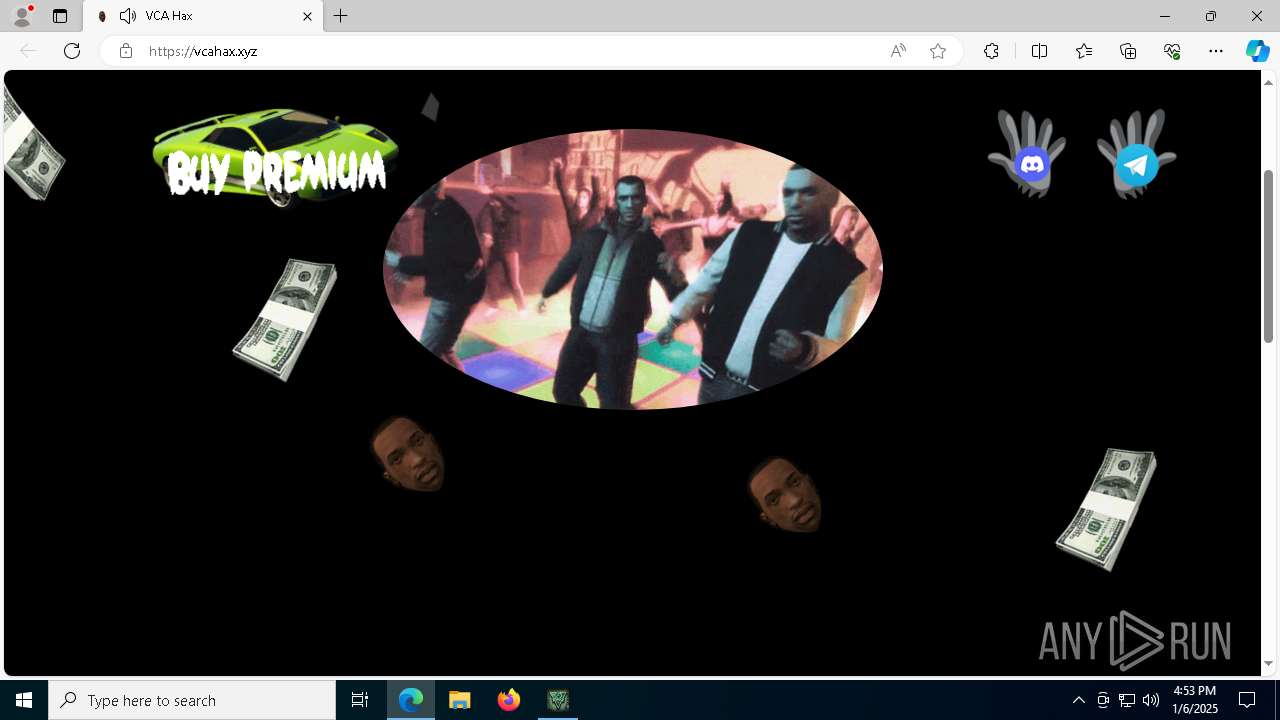Open the Windows Start menu
This screenshot has height=720, width=1280.
click(x=24, y=700)
